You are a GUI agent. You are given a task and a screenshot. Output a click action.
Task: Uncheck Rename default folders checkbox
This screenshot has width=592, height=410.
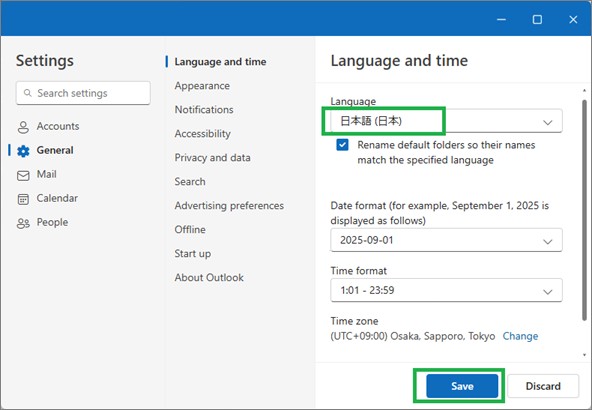click(342, 145)
